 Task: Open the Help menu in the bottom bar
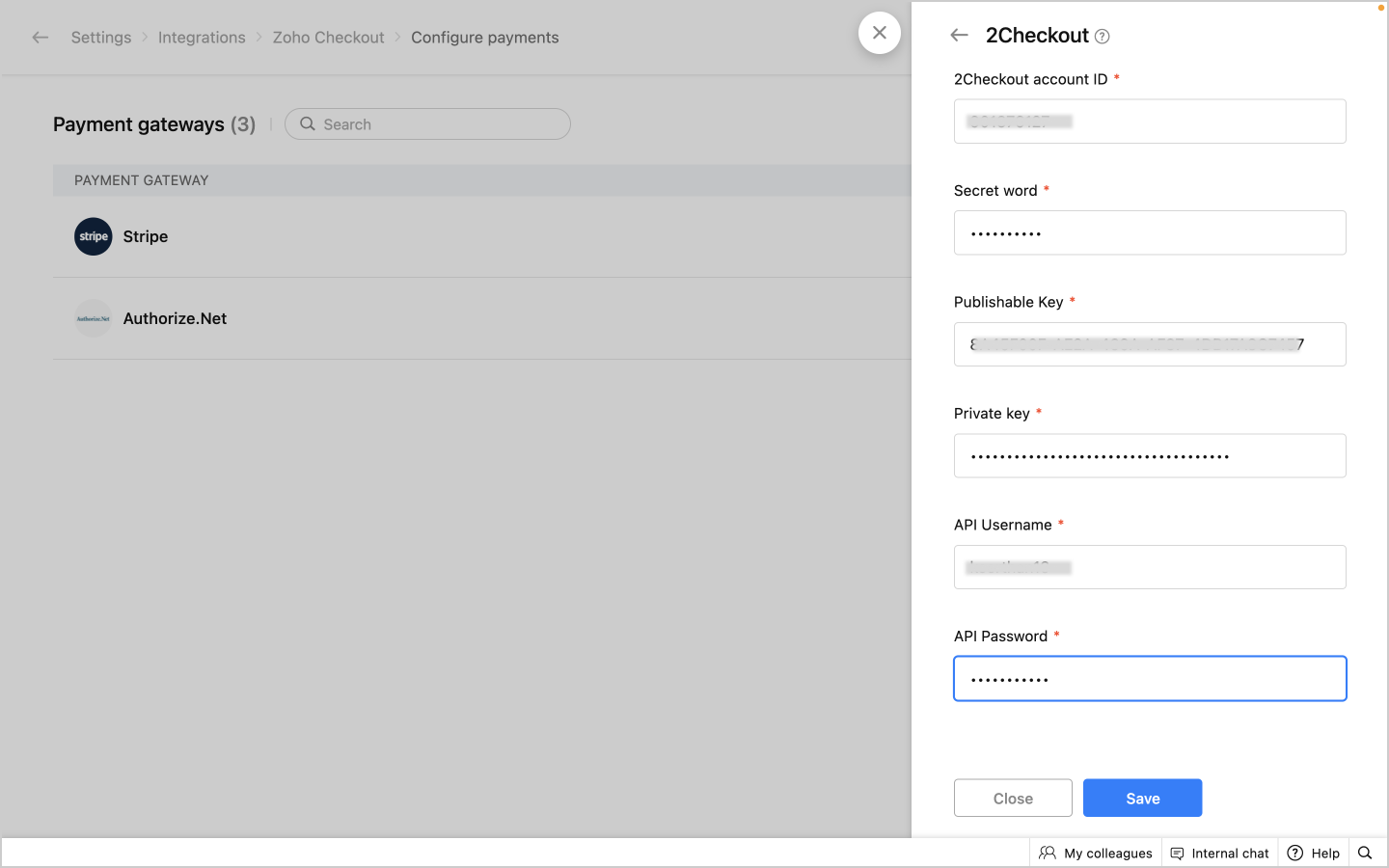[x=1314, y=853]
